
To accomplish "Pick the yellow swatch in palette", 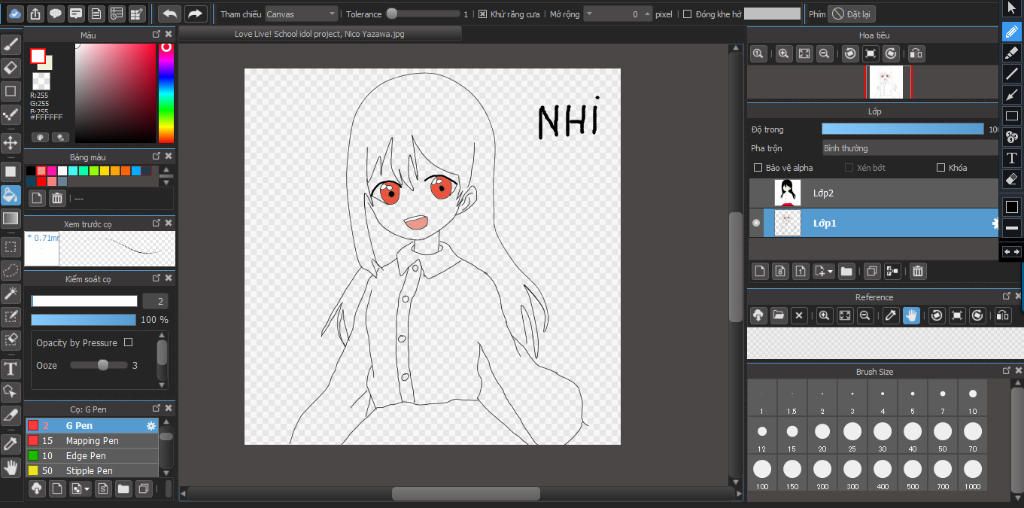I will click(x=104, y=170).
